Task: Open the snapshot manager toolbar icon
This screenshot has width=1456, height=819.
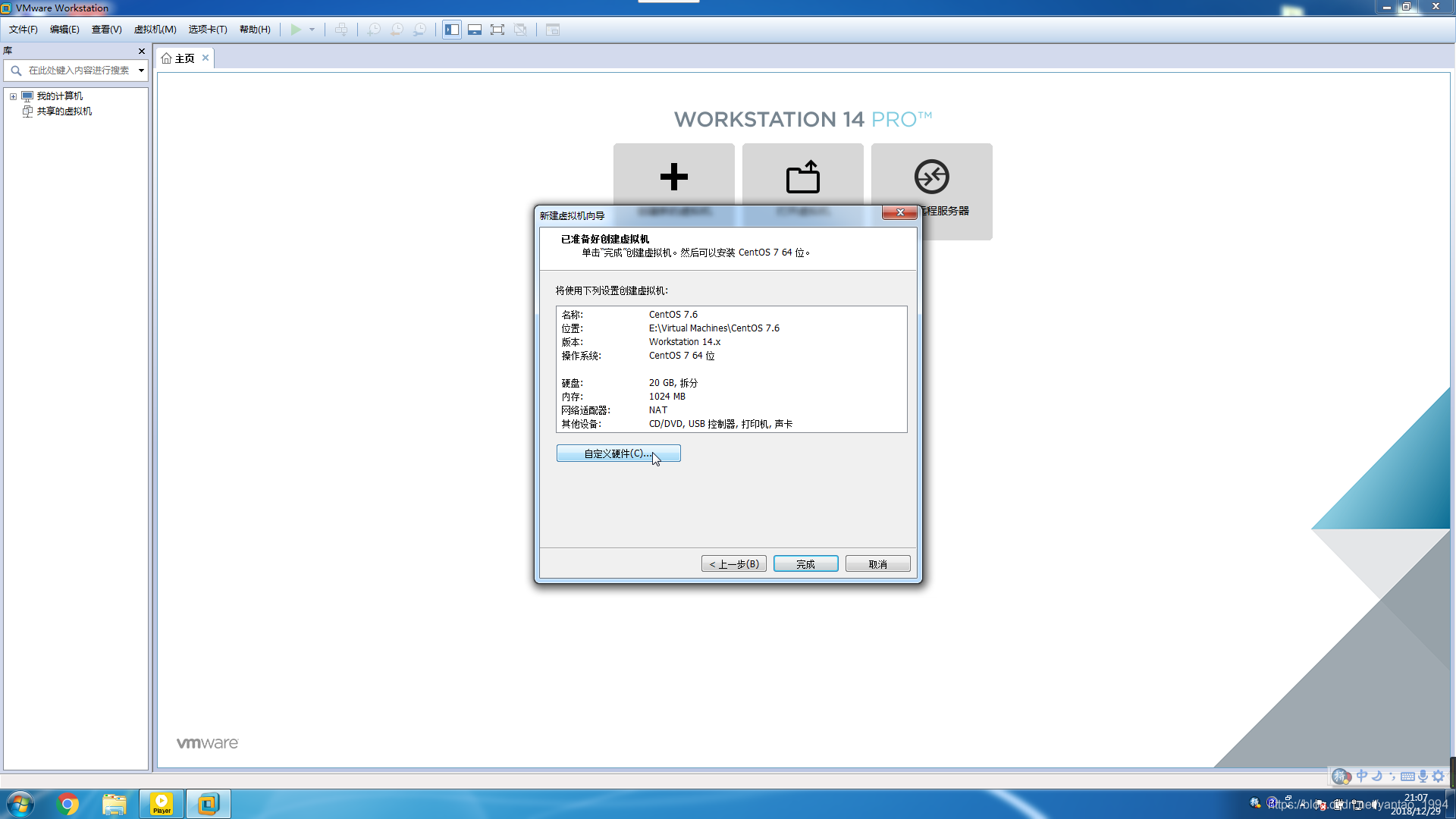Action: [x=419, y=30]
